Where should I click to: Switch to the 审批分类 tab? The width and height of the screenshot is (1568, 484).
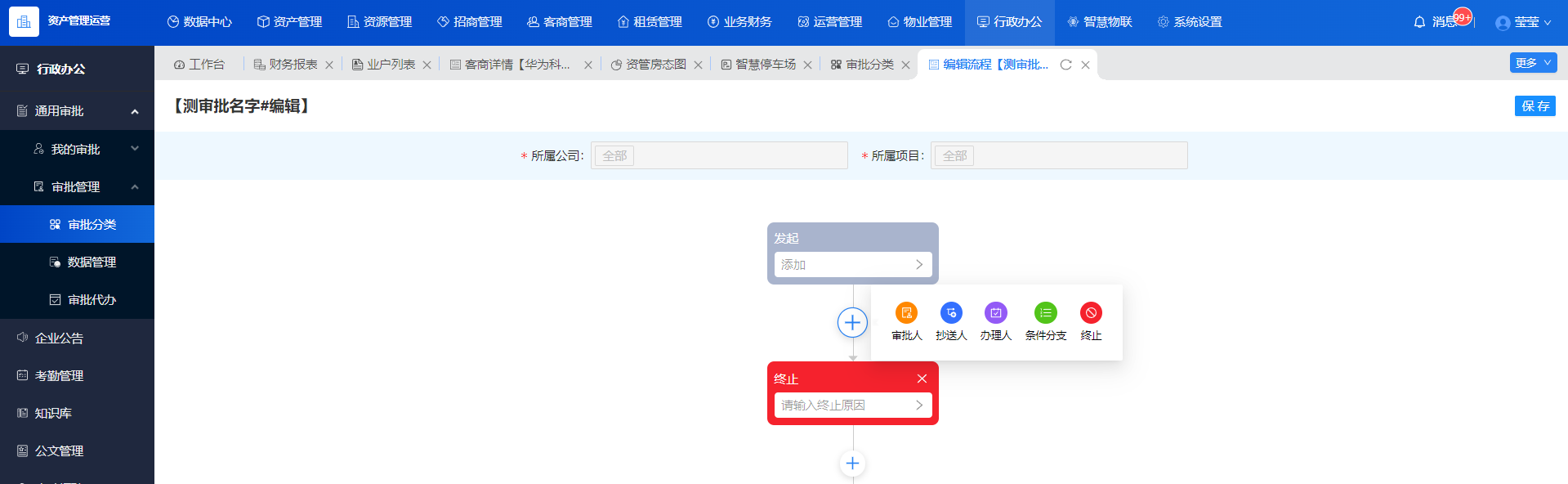pos(862,65)
